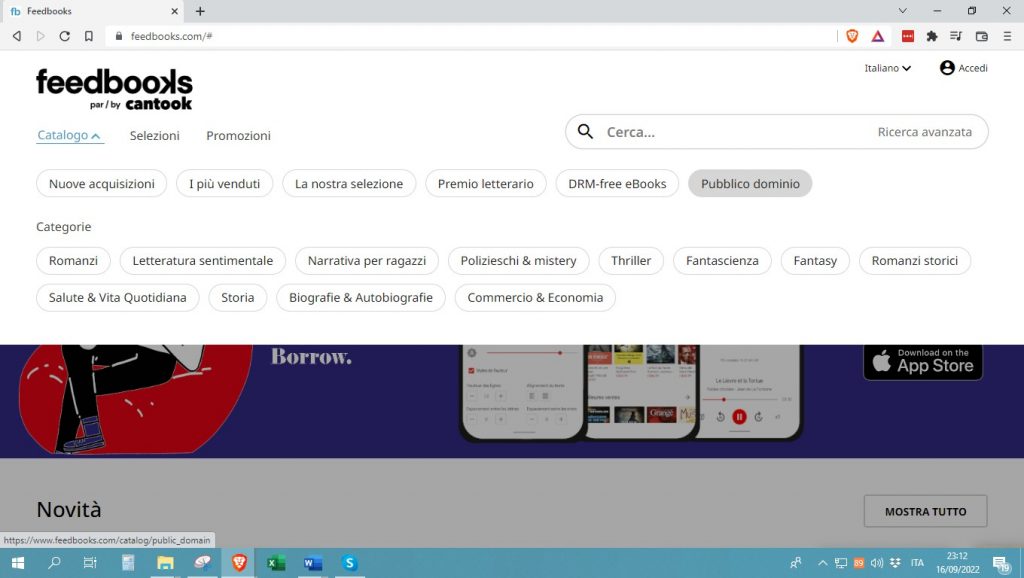This screenshot has width=1024, height=578.
Task: Click the search magnifier in the Cerca bar
Action: point(586,131)
